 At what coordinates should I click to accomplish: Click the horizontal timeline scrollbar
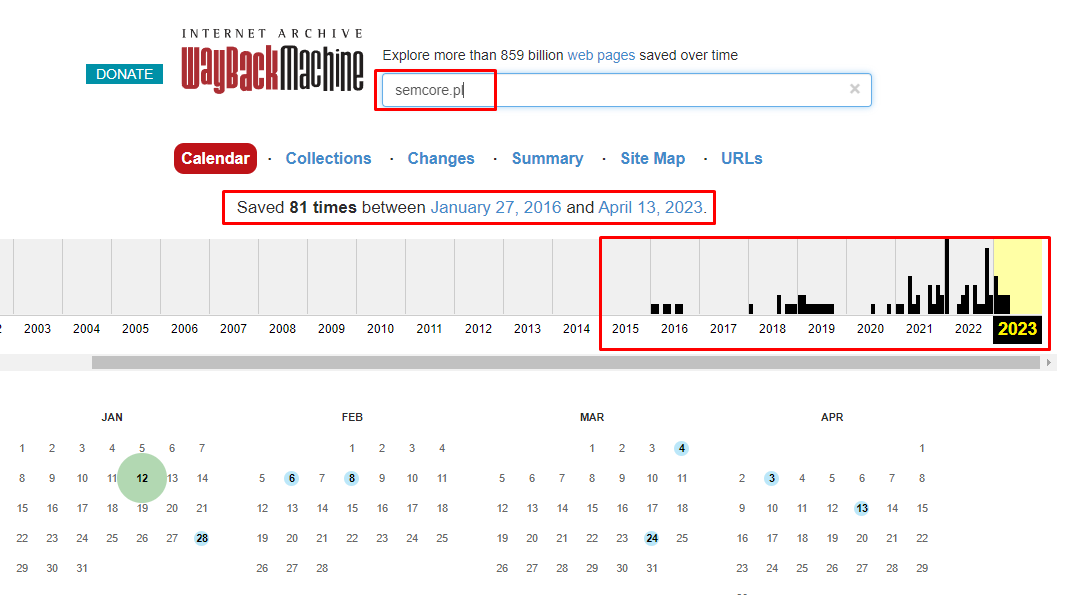click(x=565, y=362)
